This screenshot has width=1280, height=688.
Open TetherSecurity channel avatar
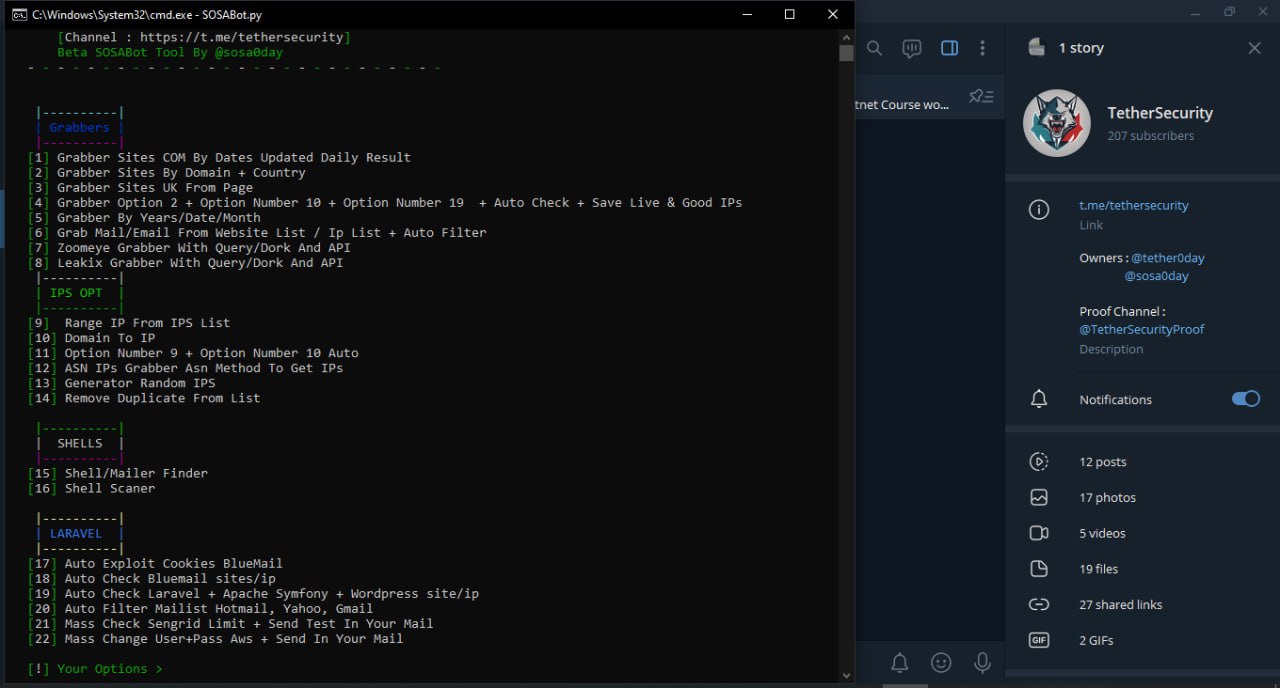1056,123
